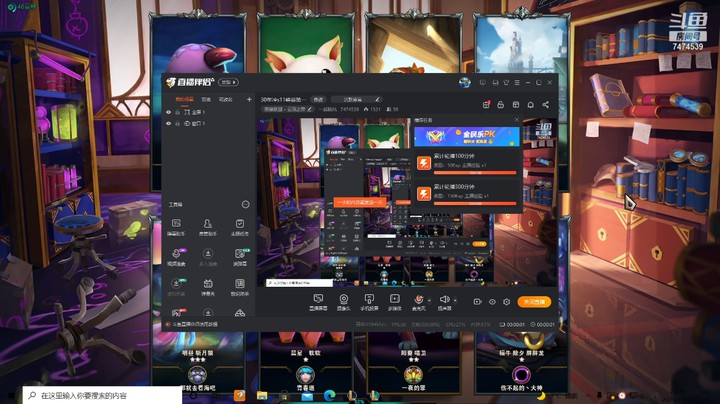Close the streamer task popup panel
The image size is (720, 404).
[517, 120]
